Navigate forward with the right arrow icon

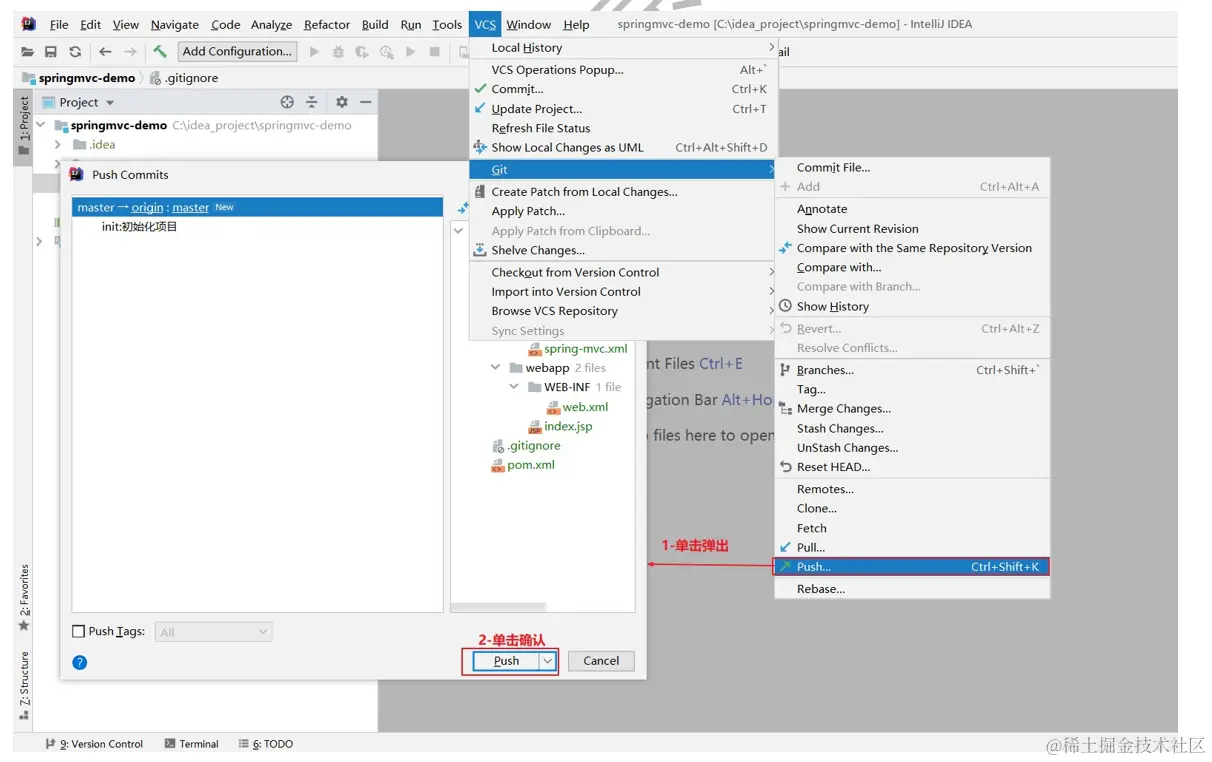coord(130,52)
